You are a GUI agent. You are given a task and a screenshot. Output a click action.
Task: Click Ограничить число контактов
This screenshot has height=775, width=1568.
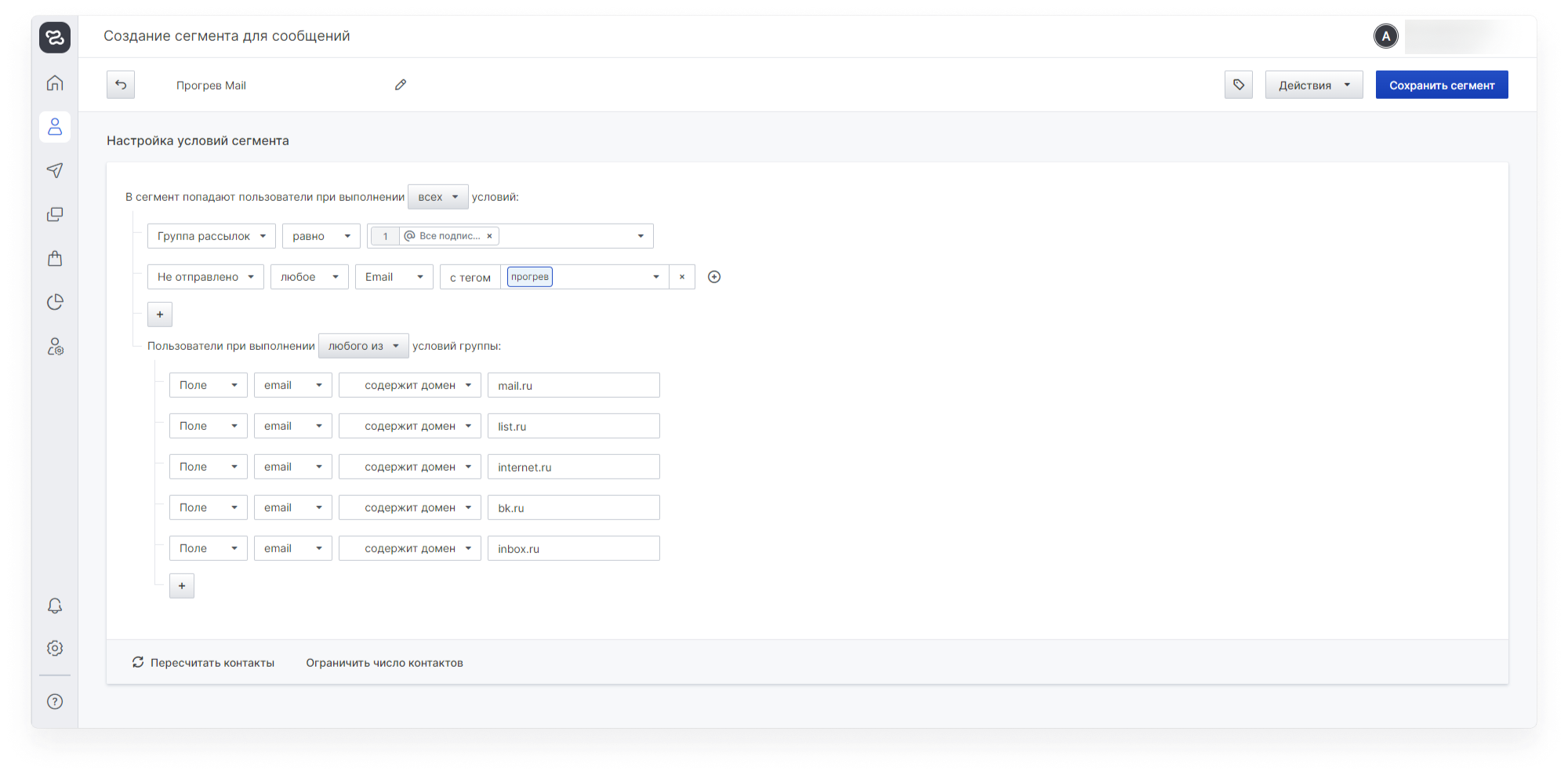[384, 663]
